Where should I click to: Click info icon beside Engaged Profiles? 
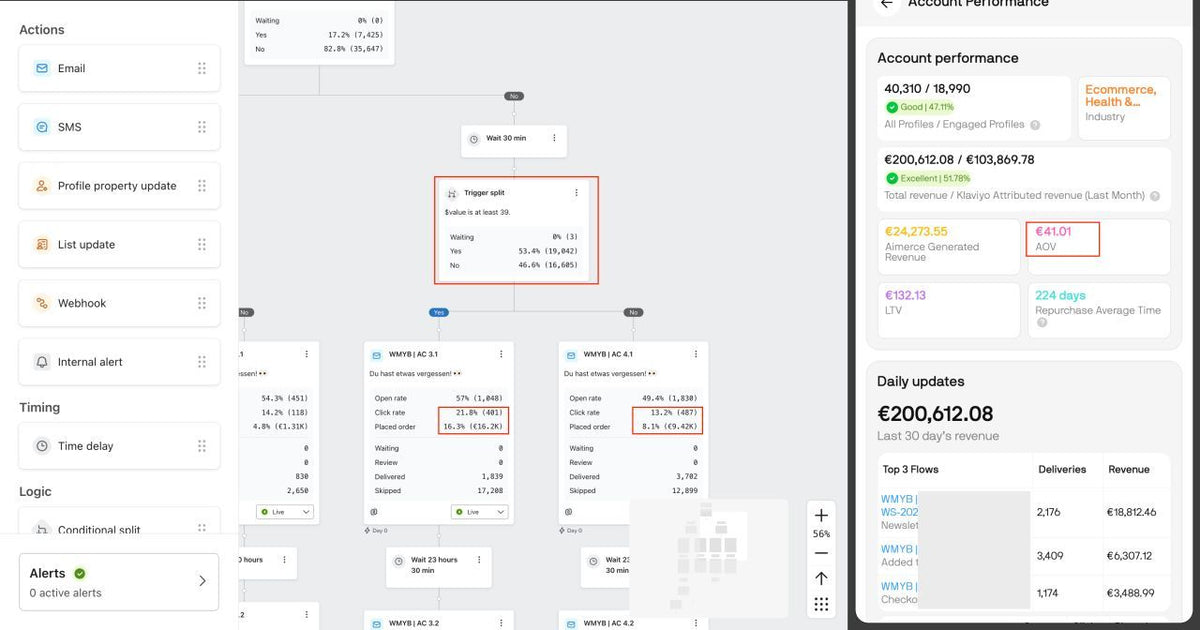(1035, 125)
